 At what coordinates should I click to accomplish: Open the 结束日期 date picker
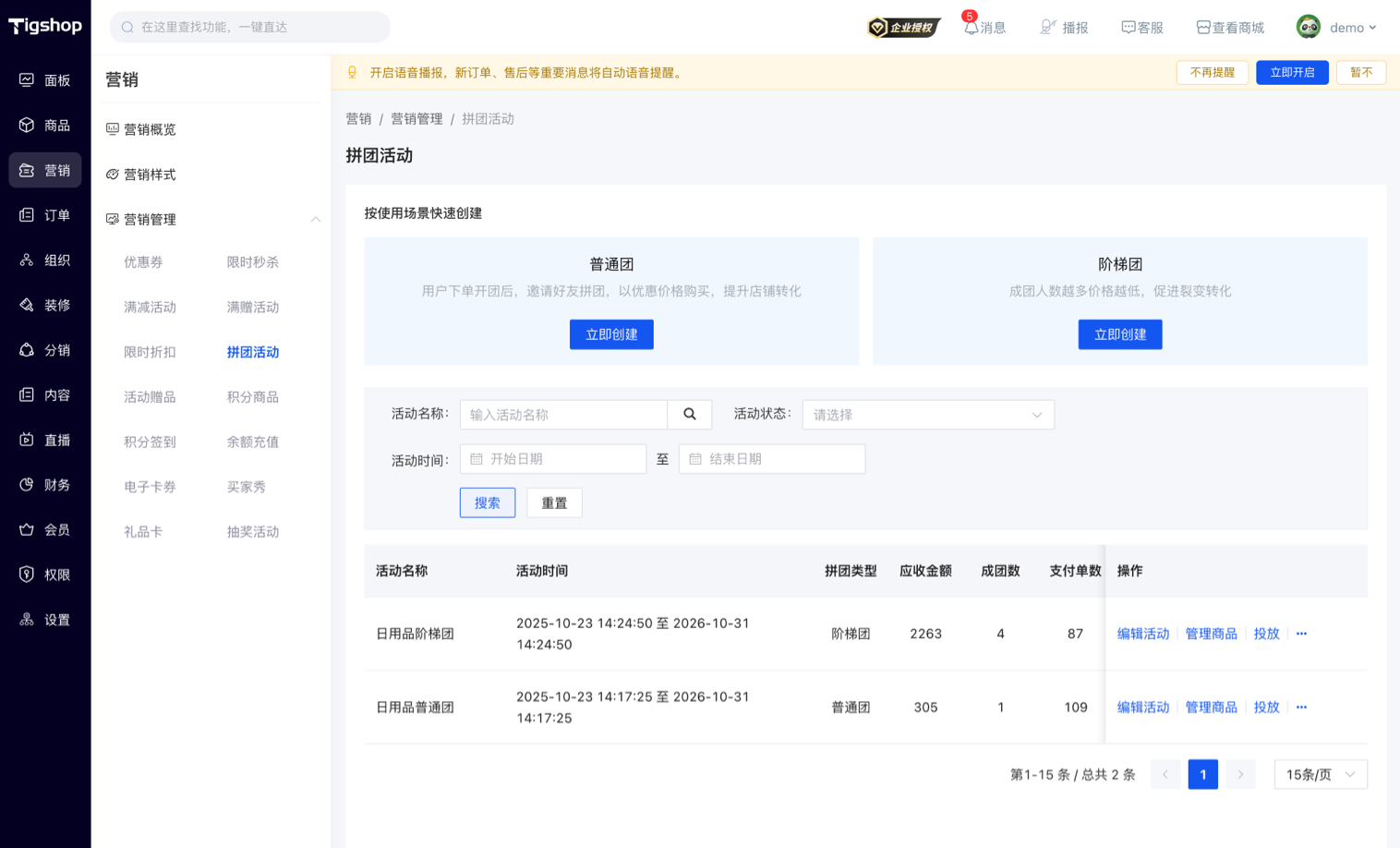tap(772, 459)
